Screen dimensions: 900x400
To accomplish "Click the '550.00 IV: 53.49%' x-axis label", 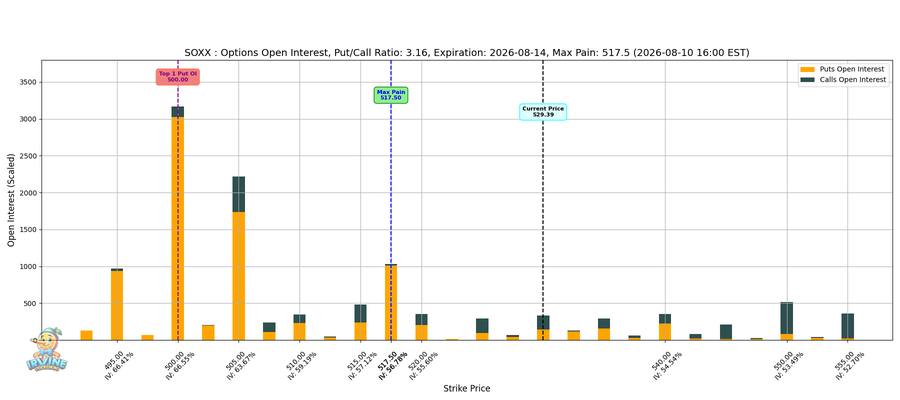I will (x=786, y=366).
